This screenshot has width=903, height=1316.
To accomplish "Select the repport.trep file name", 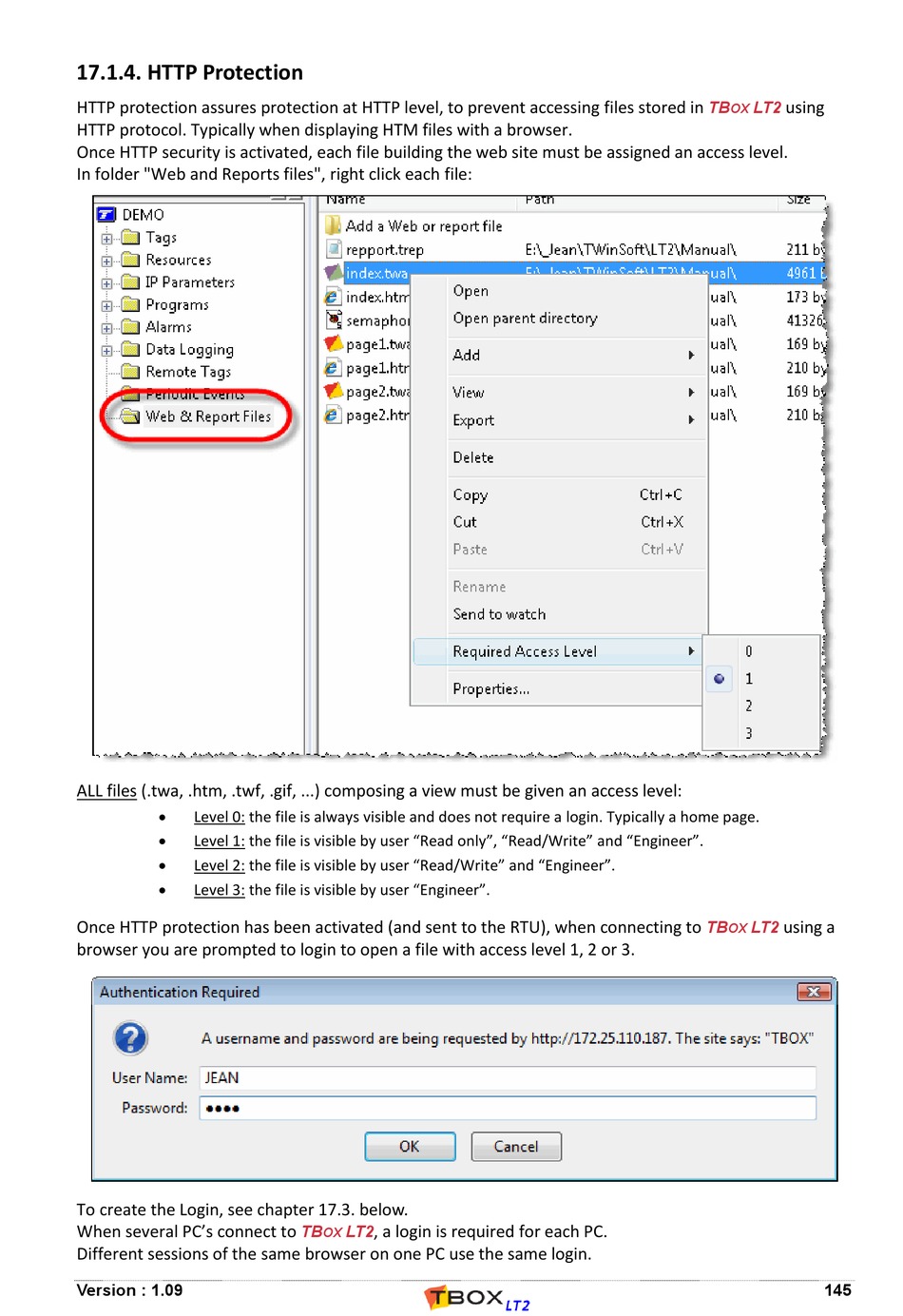I will pyautogui.click(x=385, y=250).
